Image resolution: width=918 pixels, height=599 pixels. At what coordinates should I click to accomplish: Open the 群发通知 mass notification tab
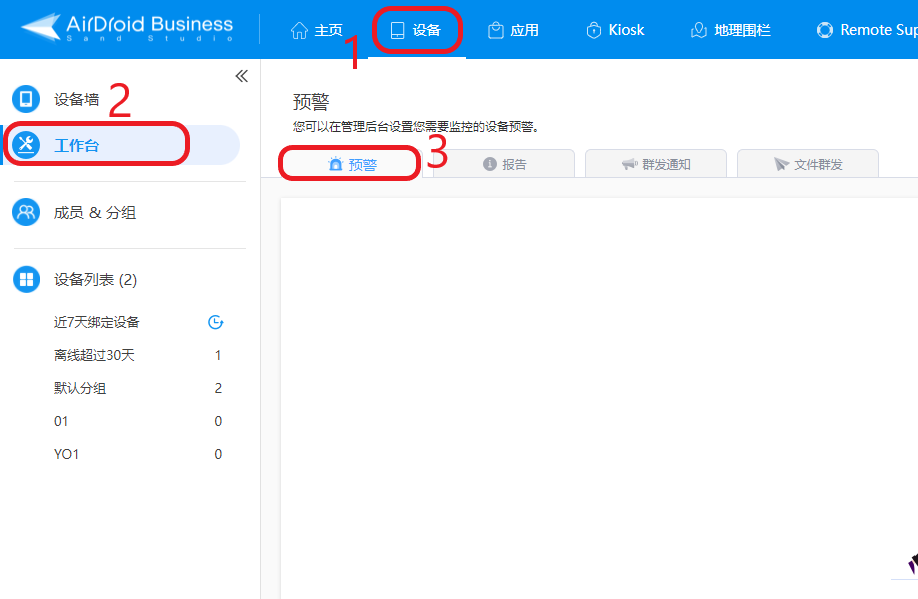tap(656, 164)
